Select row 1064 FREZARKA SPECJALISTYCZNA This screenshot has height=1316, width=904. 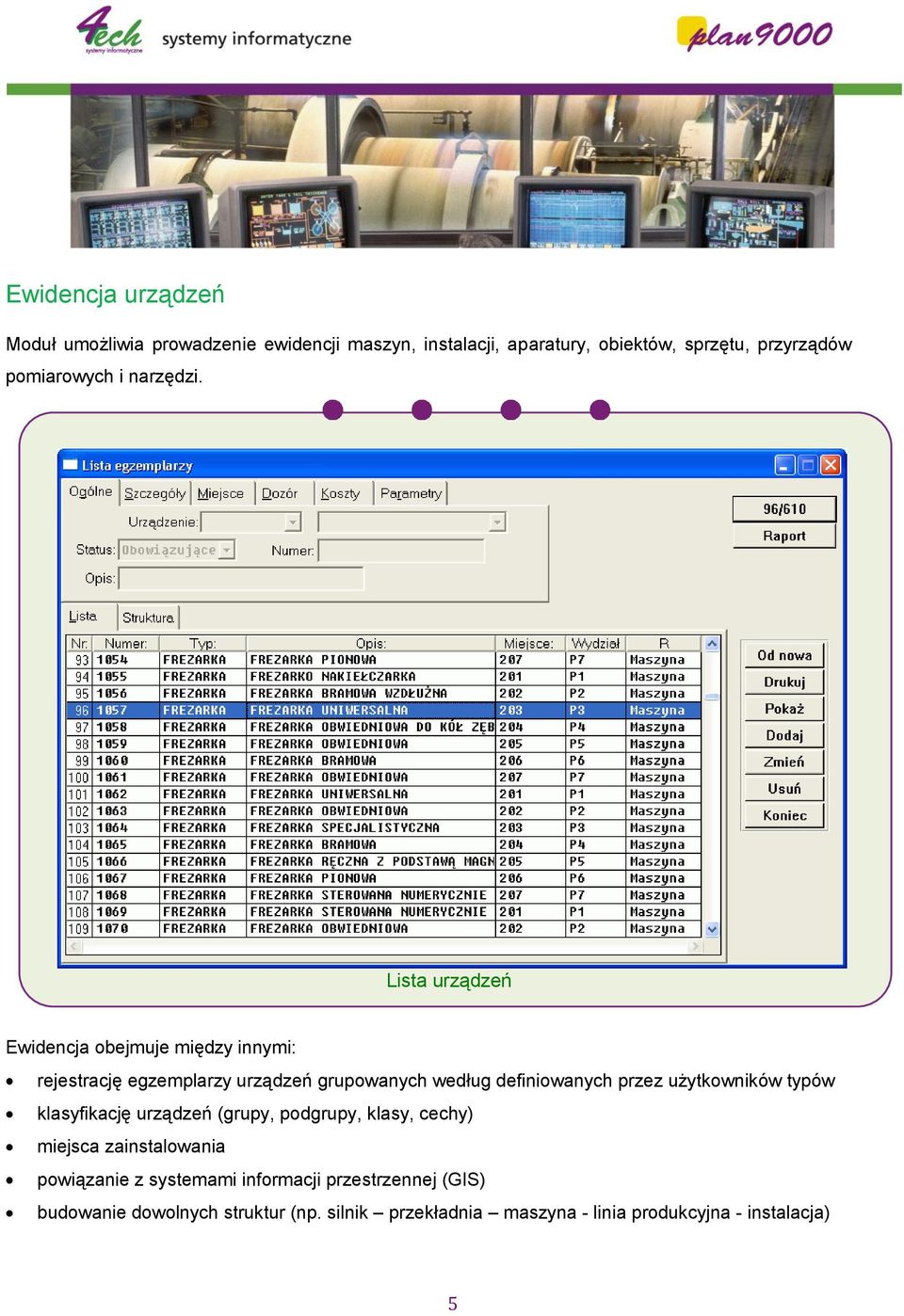[x=384, y=828]
